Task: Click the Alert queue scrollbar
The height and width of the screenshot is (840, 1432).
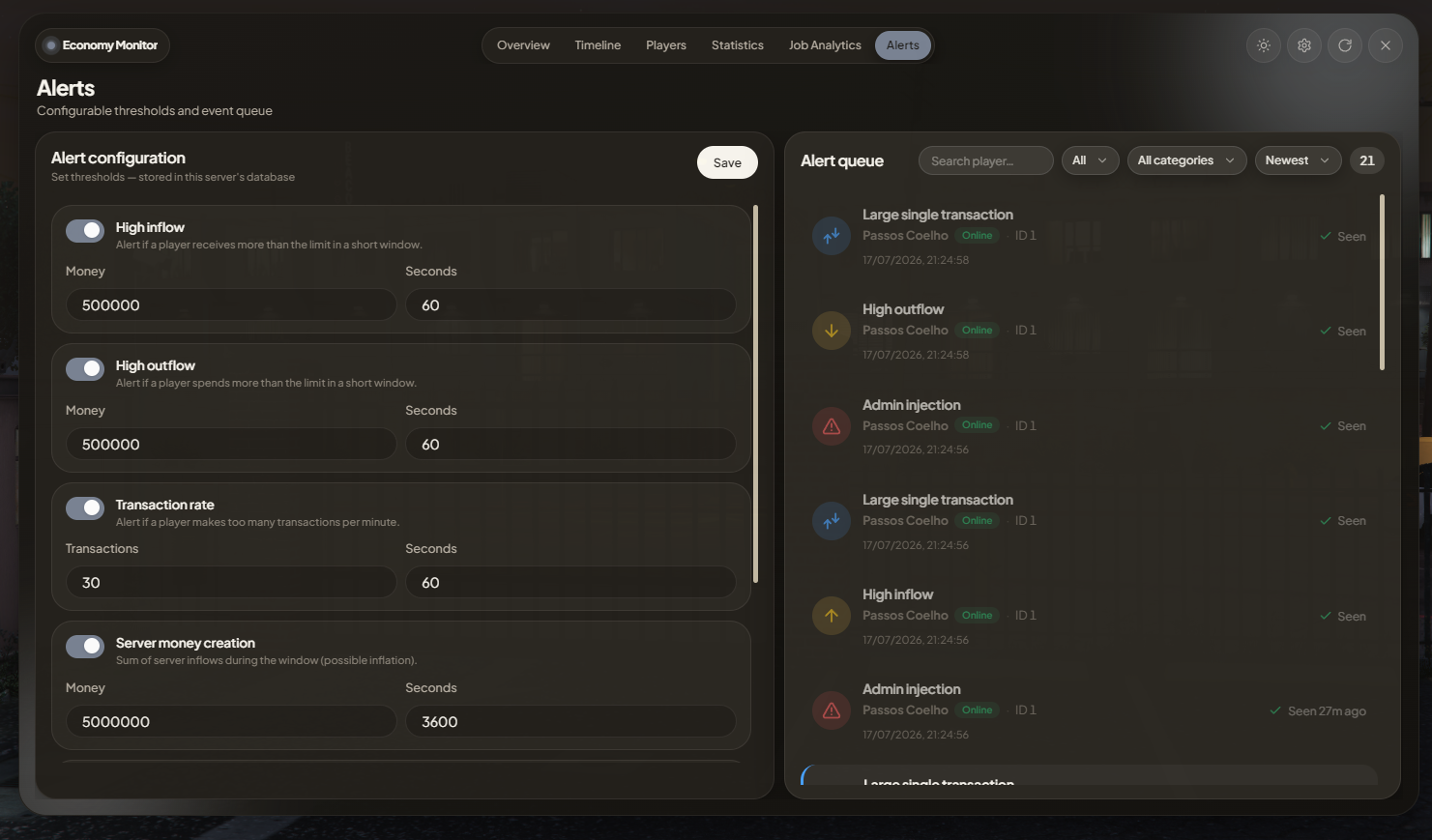Action: [1382, 282]
